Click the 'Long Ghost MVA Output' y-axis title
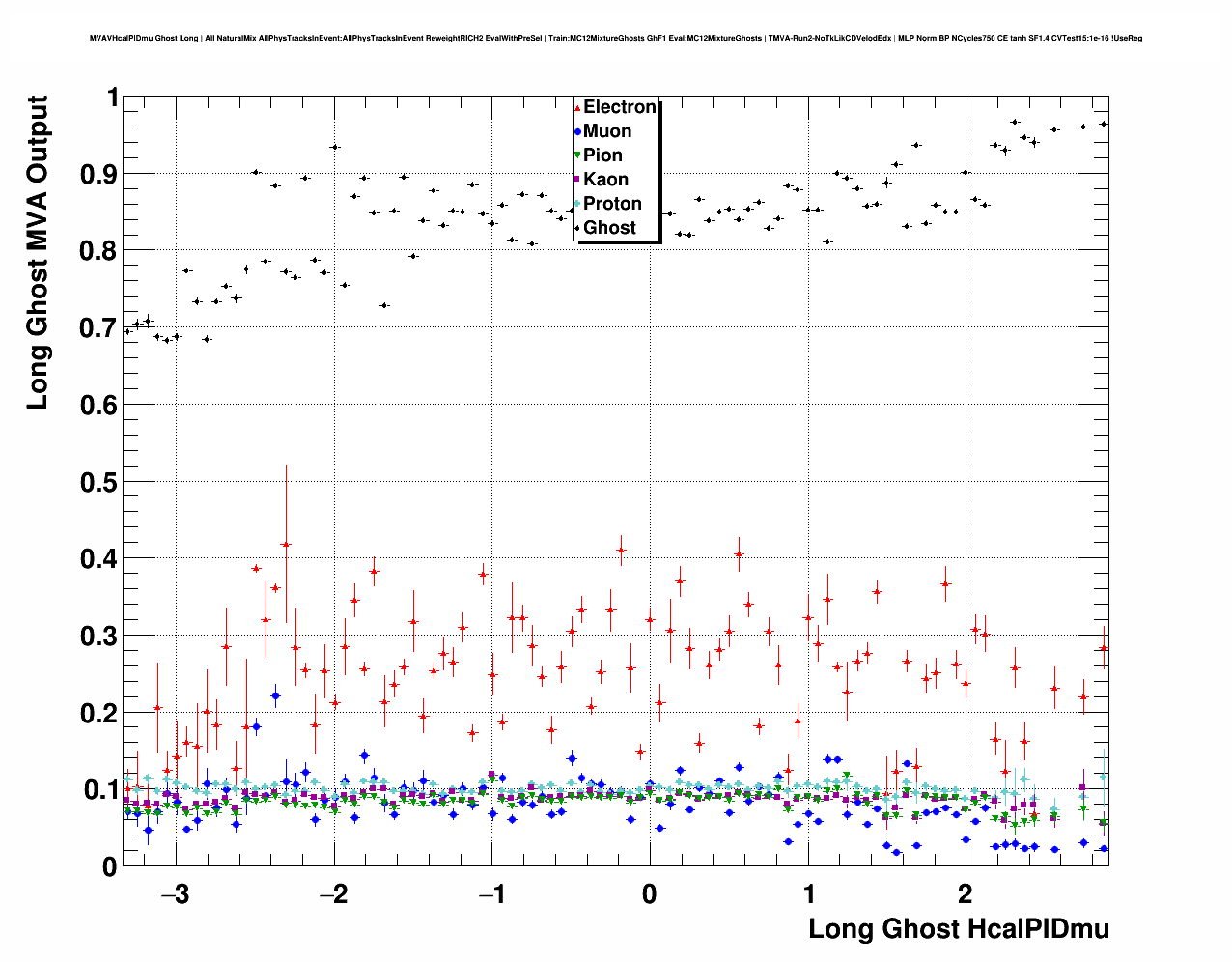Screen dimensions: 1232x962 (37, 252)
